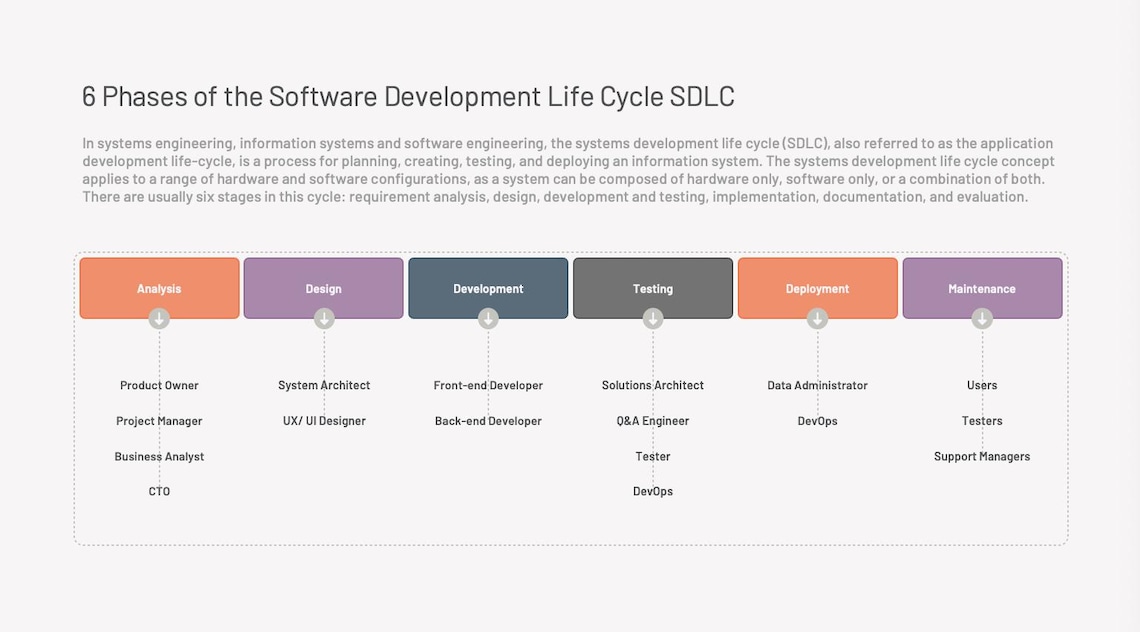Click the orange Deployment color block
The image size is (1140, 632).
tap(817, 288)
